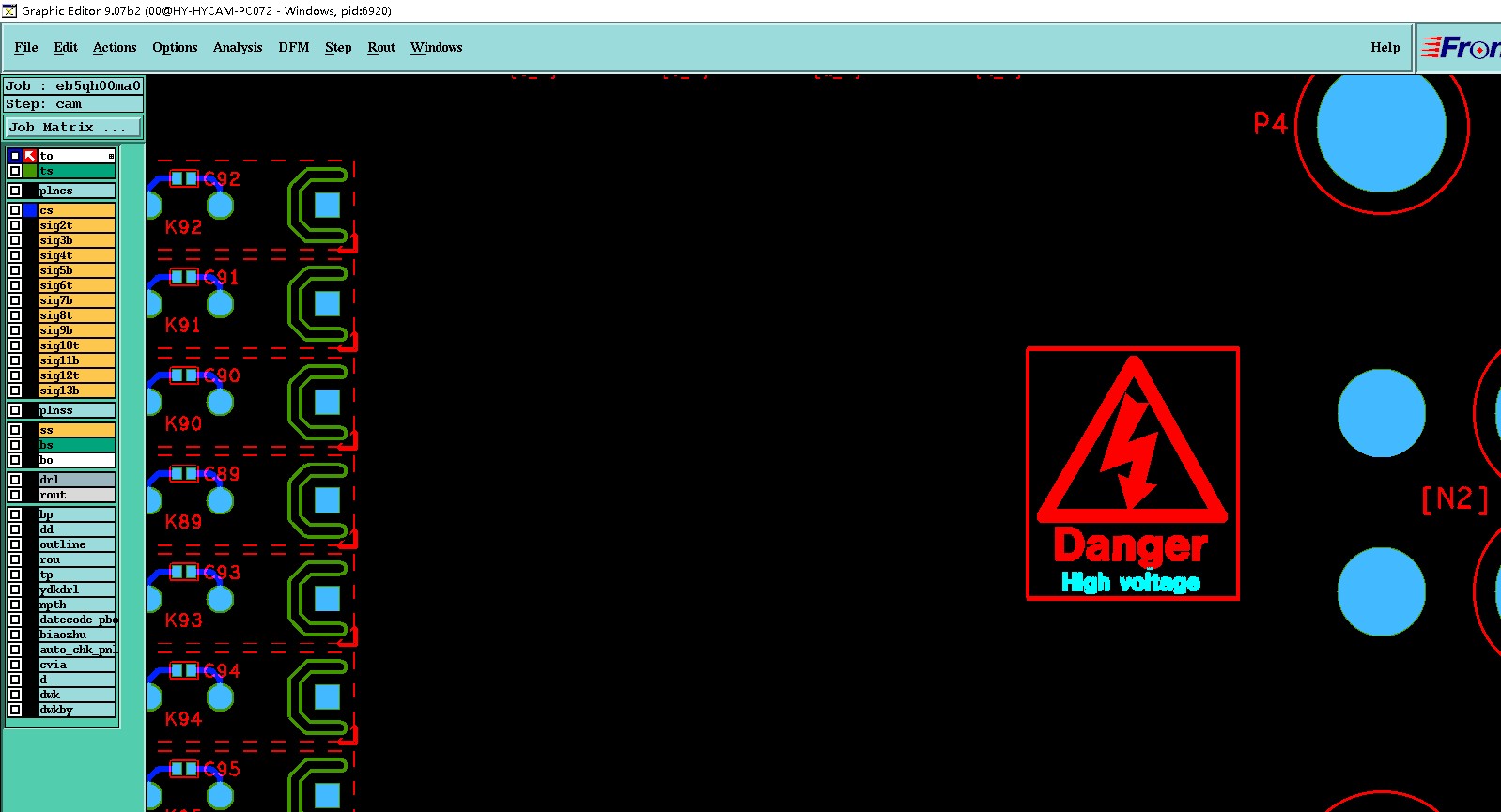This screenshot has height=812, width=1501.
Task: Open the Windows menu
Action: (437, 47)
